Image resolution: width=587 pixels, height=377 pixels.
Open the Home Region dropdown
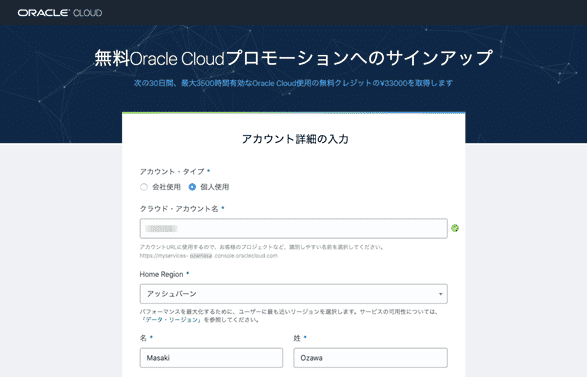(294, 294)
